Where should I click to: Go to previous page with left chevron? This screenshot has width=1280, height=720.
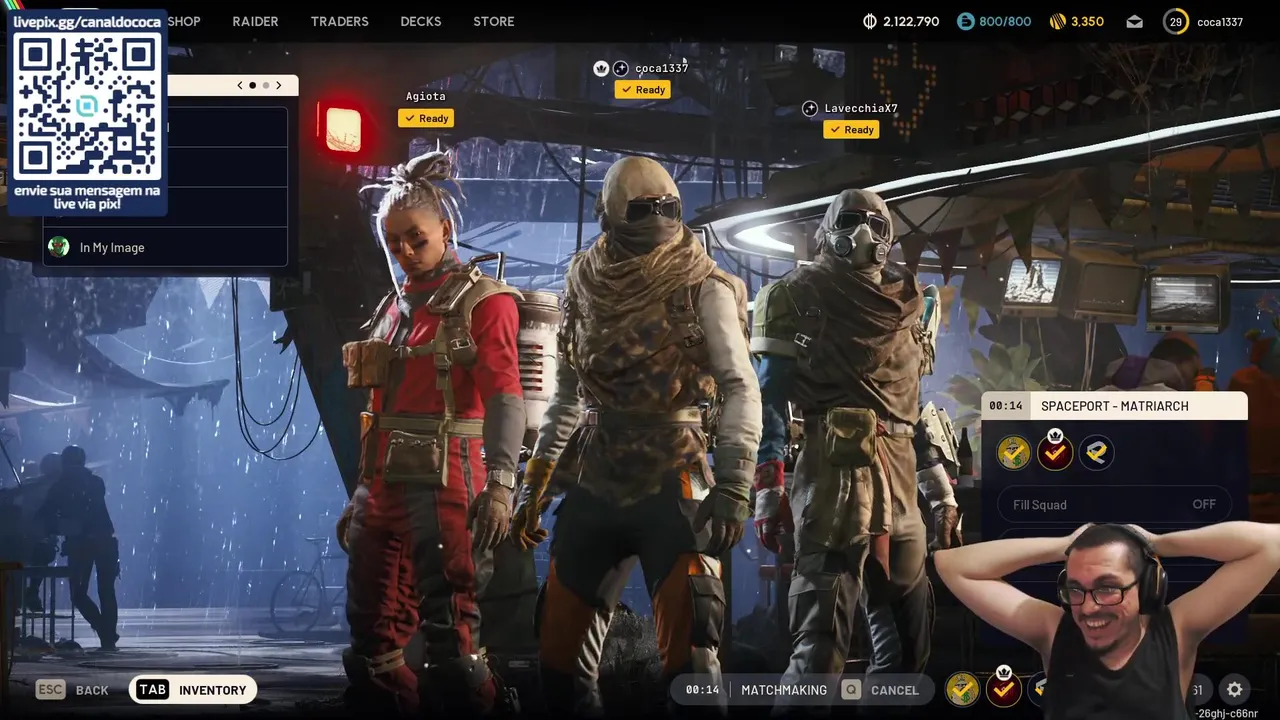240,85
